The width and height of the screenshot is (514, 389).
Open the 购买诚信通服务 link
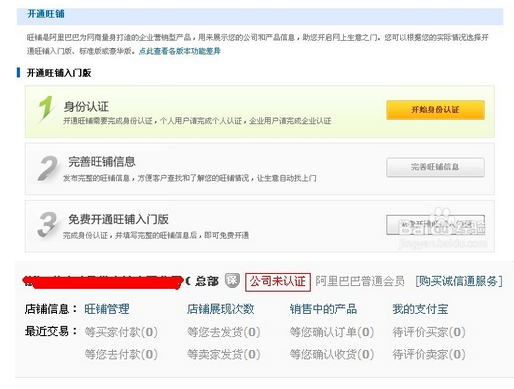coord(459,281)
